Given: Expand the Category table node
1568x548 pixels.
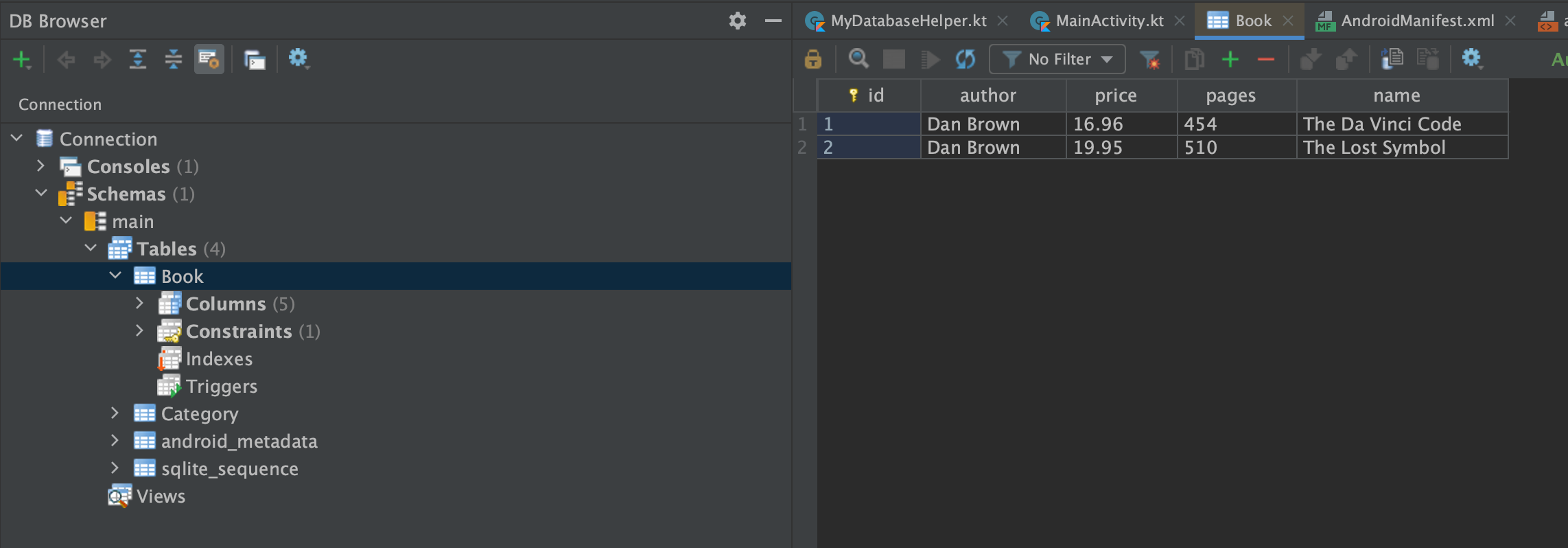Looking at the screenshot, I should tap(115, 413).
